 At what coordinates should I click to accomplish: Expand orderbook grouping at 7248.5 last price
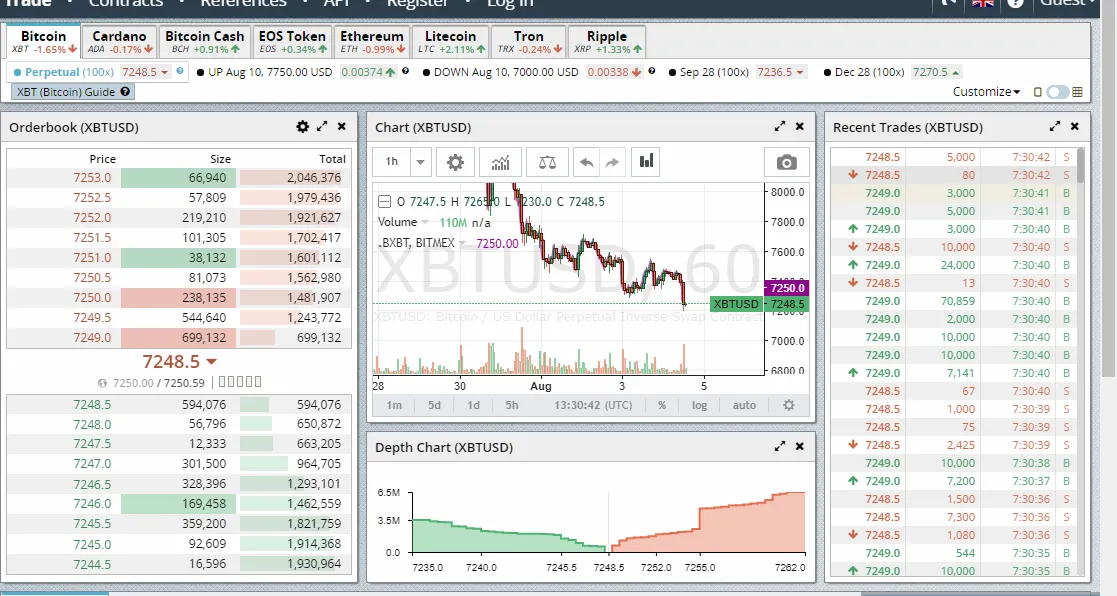tap(211, 362)
